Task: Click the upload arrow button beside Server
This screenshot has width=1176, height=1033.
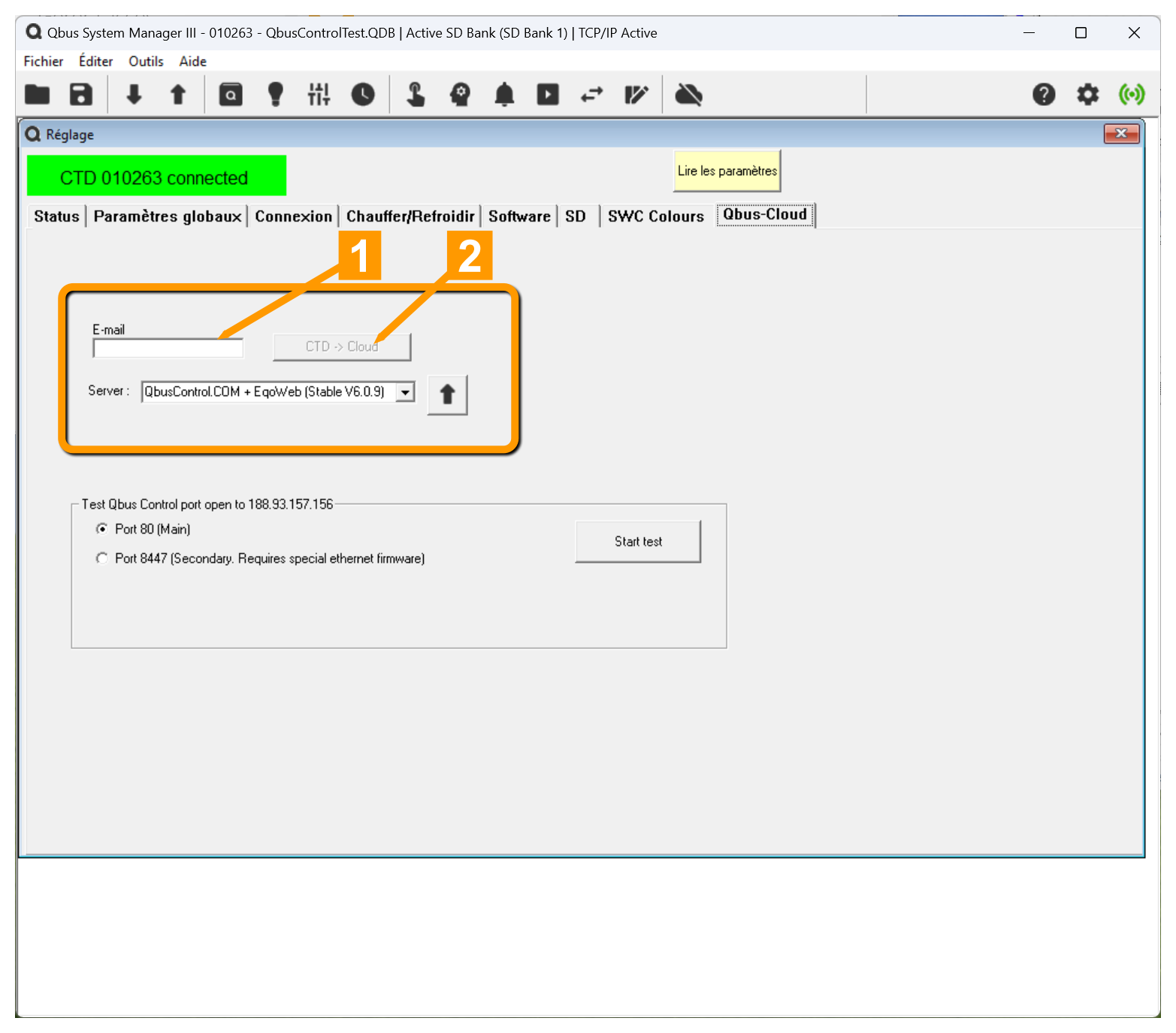Action: point(447,394)
